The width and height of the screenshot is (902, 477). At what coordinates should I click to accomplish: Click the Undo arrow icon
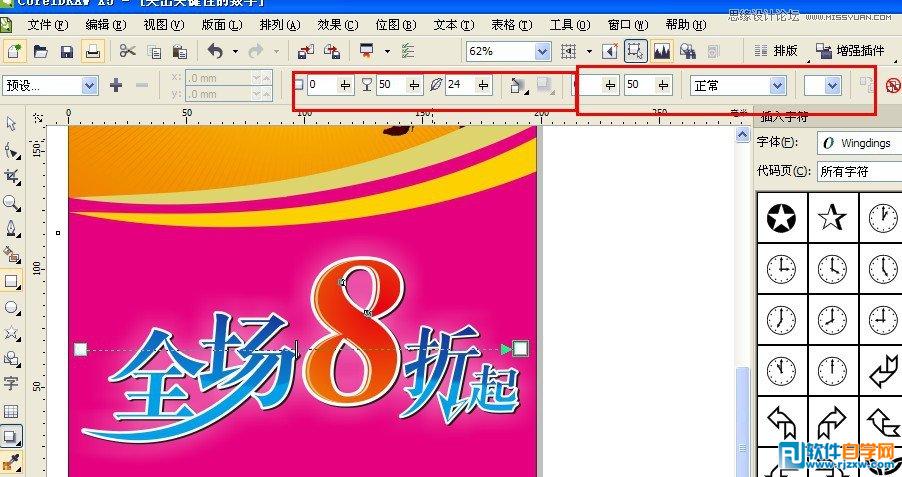215,51
